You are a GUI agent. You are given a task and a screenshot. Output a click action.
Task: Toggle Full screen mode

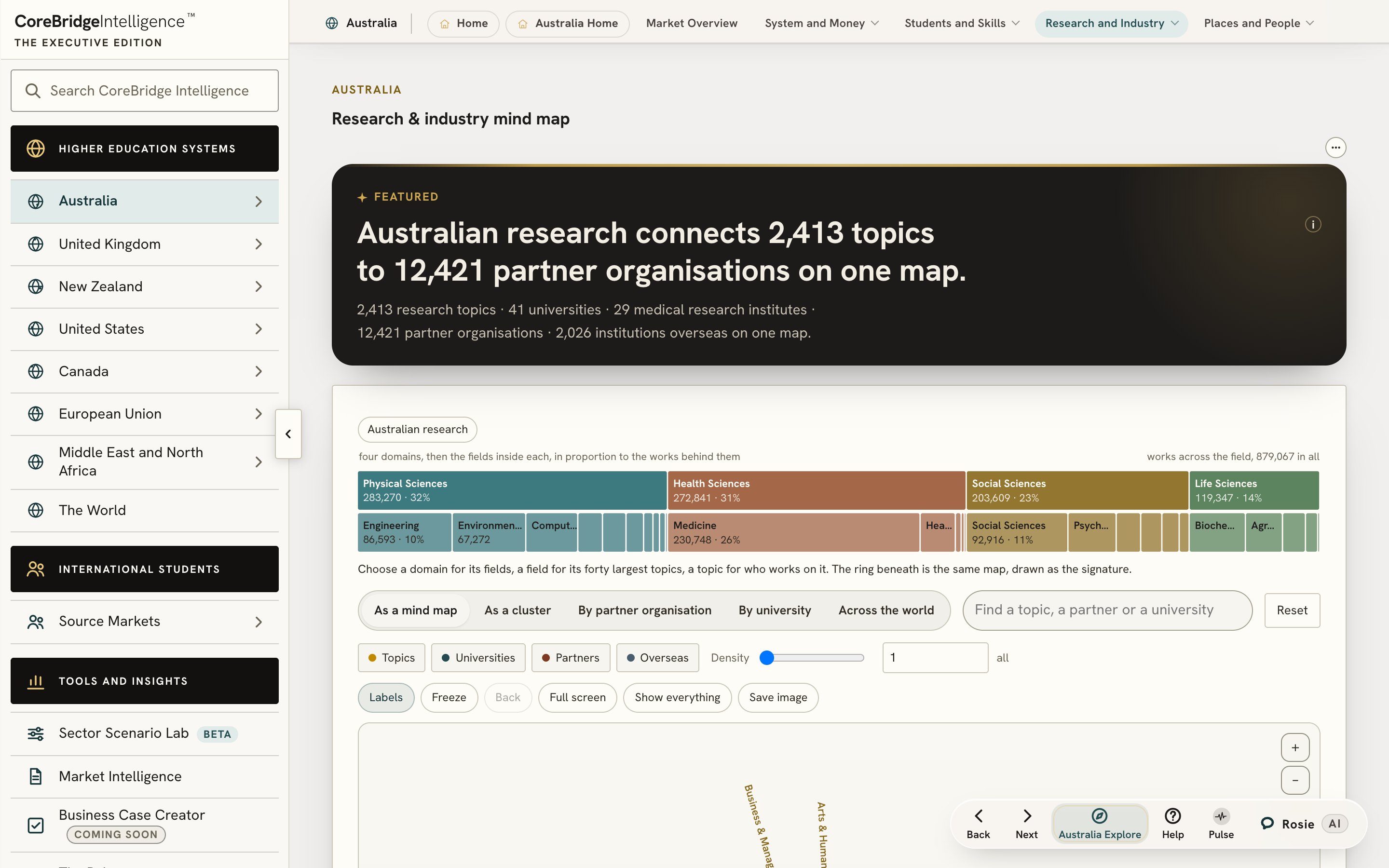[x=577, y=697]
